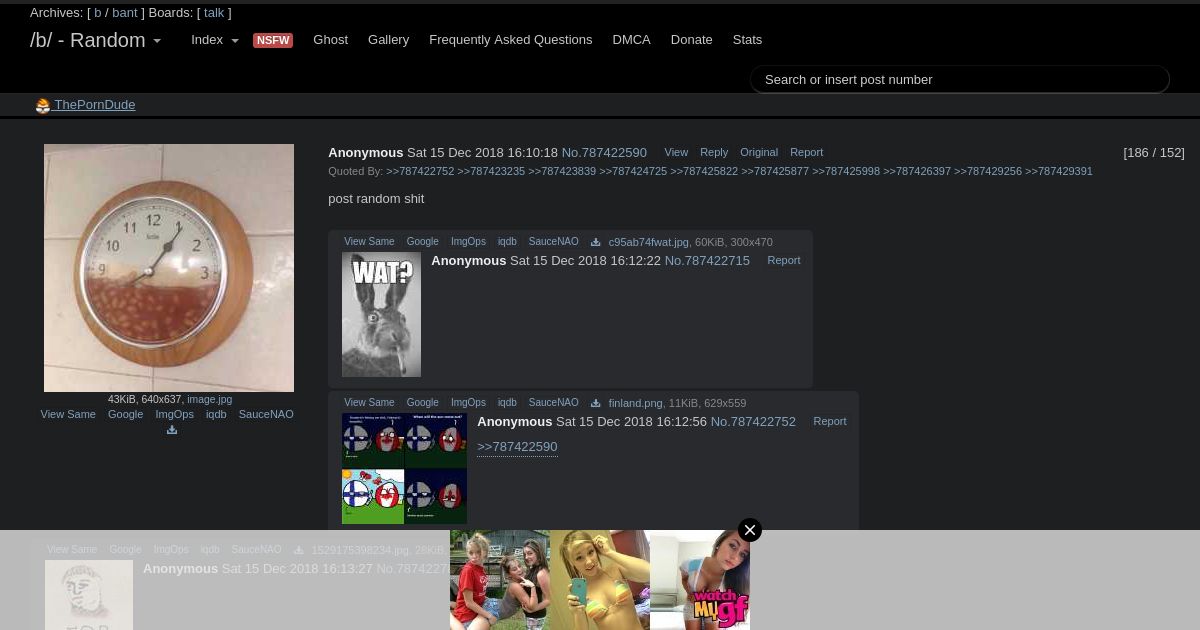Click SauceNAO for c95ab74fwat.jpg
This screenshot has width=1200, height=630.
pos(553,241)
